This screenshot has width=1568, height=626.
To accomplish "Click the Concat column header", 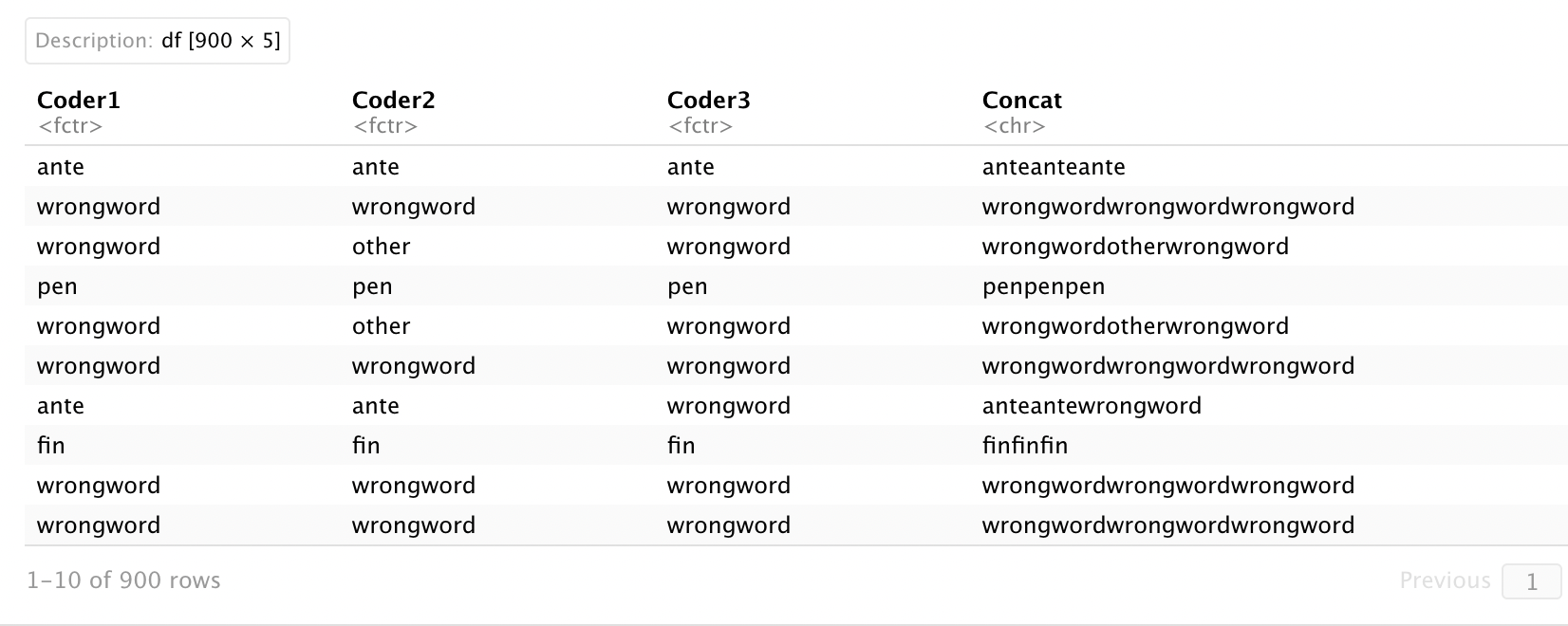I will (x=1022, y=101).
